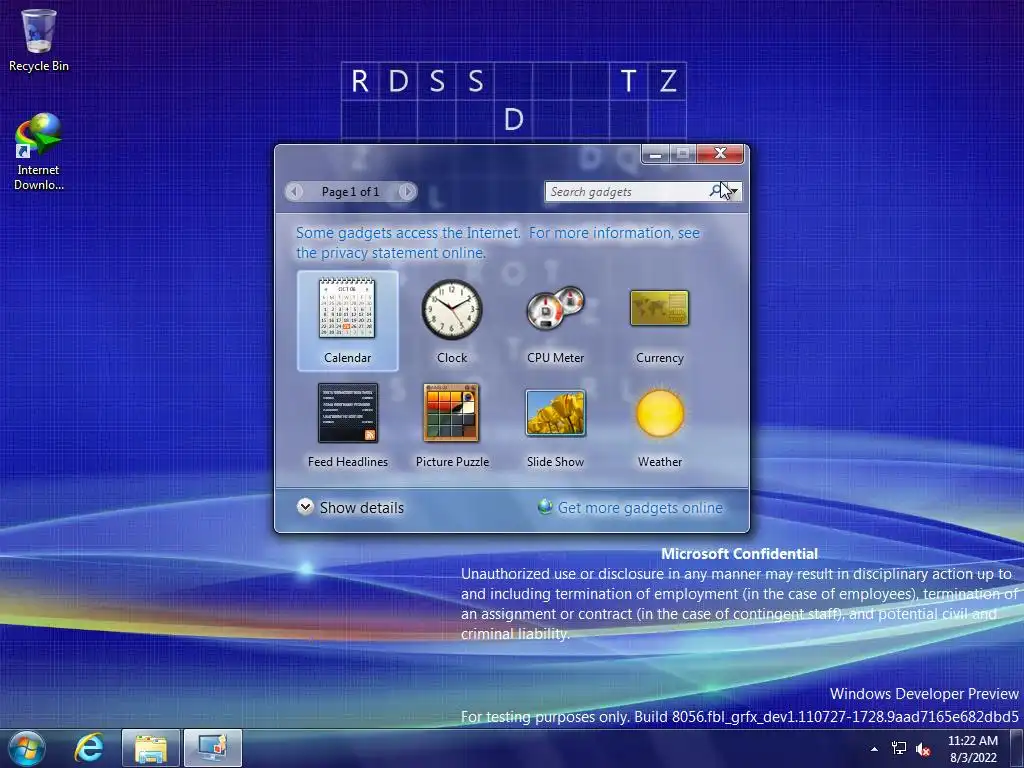
Task: Select the Feed Headlines gadget icon
Action: 347,413
